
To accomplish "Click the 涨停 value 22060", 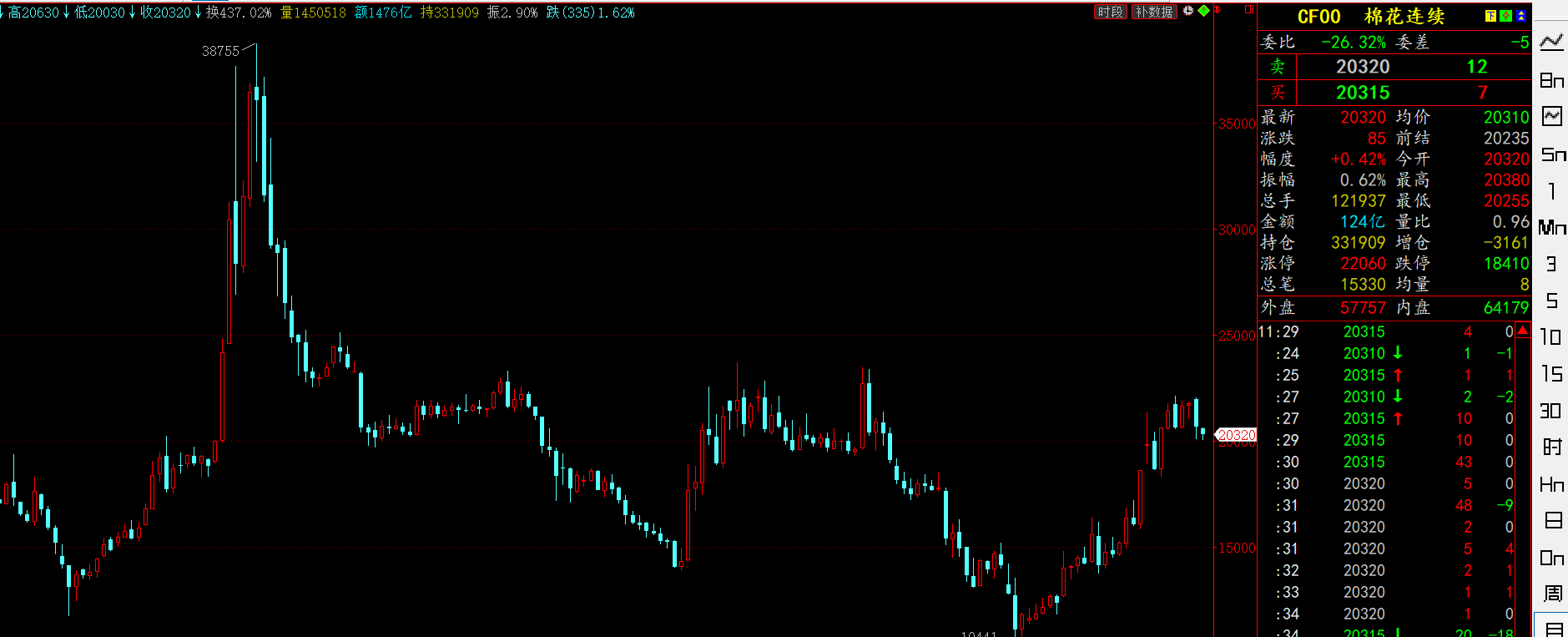I will click(1363, 264).
